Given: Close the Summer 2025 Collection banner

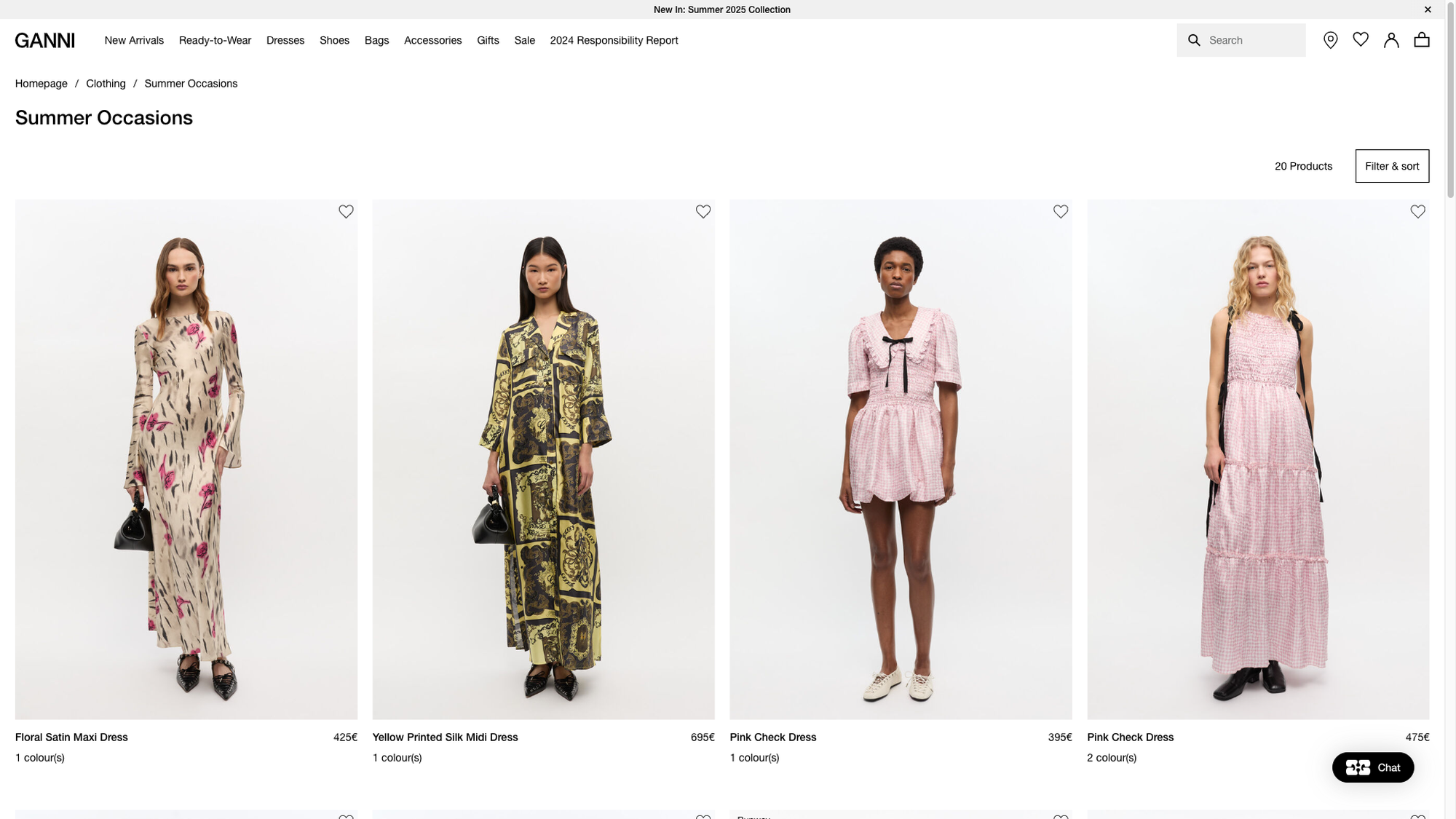Looking at the screenshot, I should click(x=1428, y=9).
